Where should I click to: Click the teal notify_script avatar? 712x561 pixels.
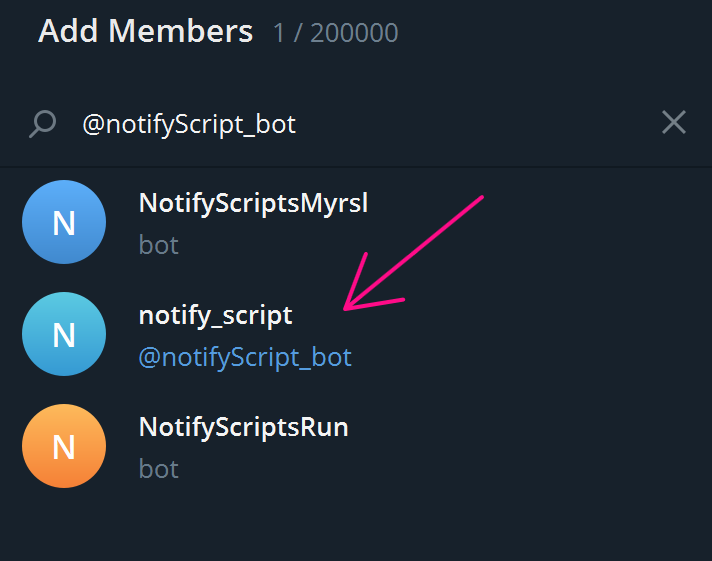coord(64,334)
